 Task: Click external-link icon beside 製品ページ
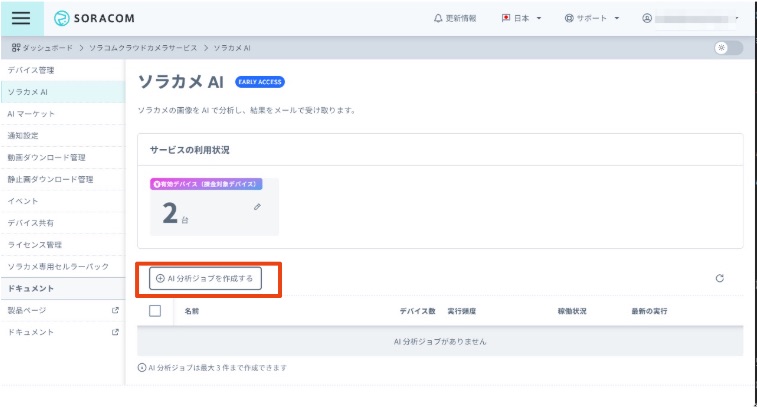(x=115, y=310)
